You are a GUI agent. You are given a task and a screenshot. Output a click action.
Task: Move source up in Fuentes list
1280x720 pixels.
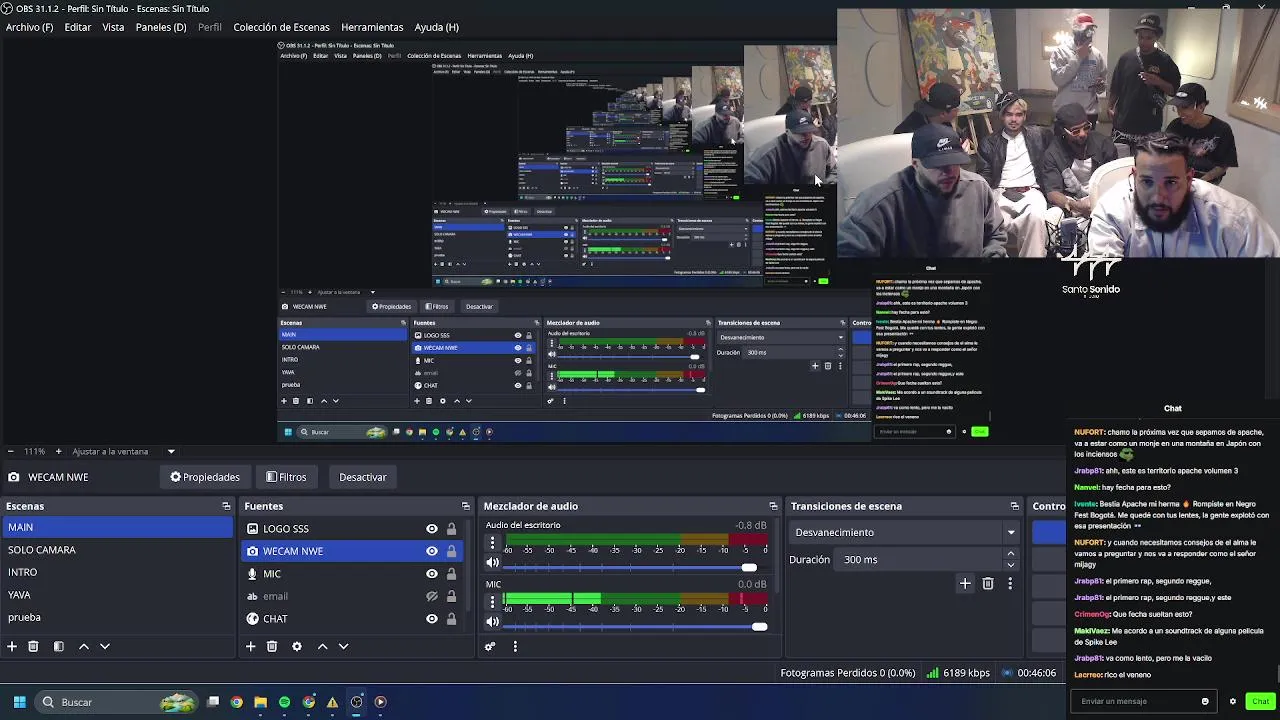[x=323, y=647]
